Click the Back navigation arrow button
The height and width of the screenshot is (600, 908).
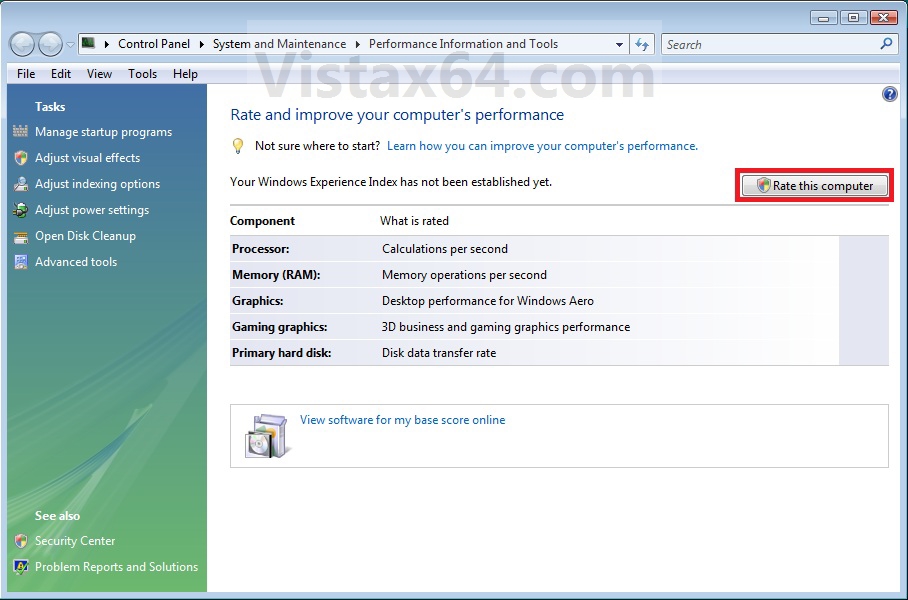tap(22, 44)
